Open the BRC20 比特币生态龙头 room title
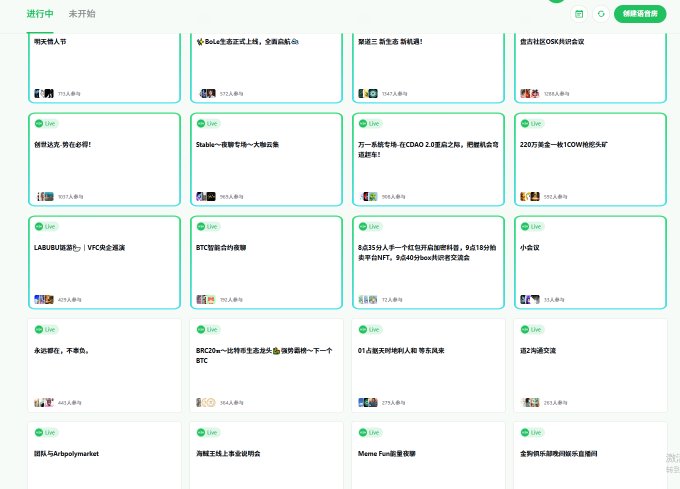680x489 pixels. (264, 355)
